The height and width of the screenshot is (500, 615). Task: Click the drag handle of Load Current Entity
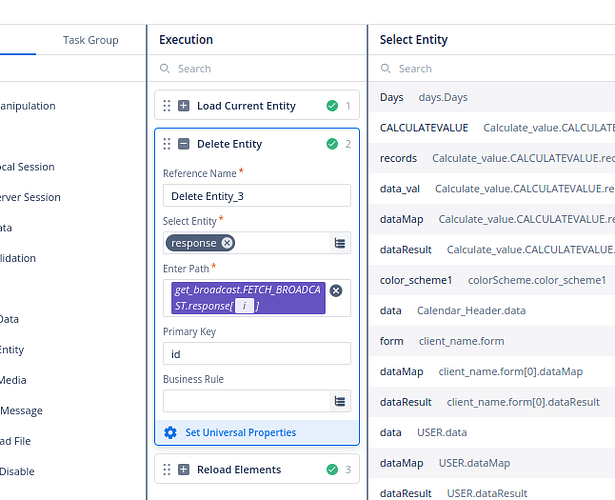point(167,106)
